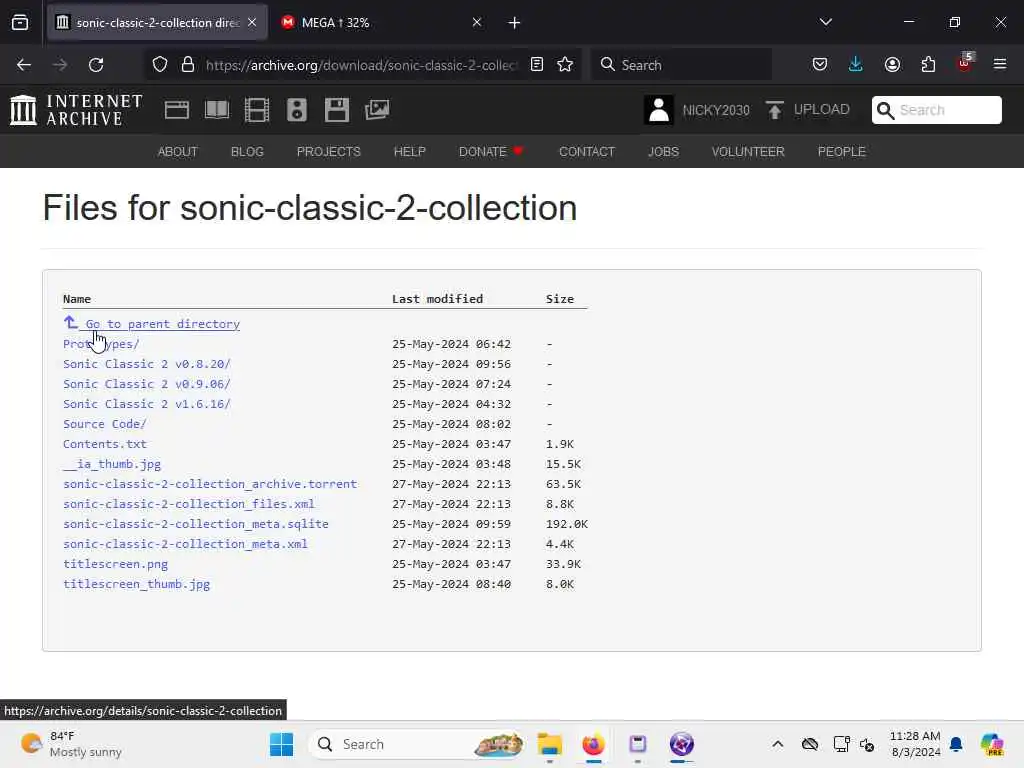Open the VOLUNTEER menu item
The height and width of the screenshot is (768, 1024).
pyautogui.click(x=748, y=152)
